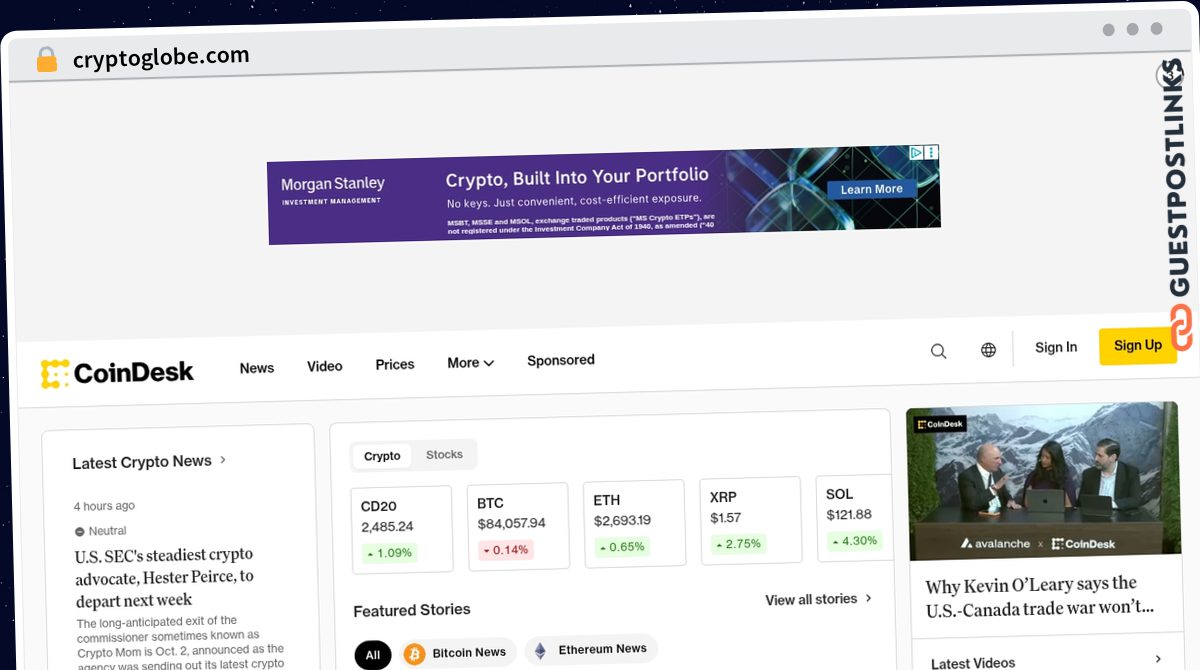The image size is (1200, 670).
Task: Click the ETH 0.65% change badge
Action: [622, 547]
